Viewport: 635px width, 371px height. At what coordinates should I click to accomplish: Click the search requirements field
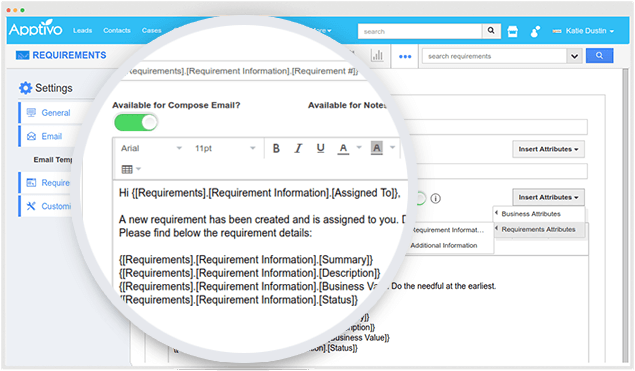(x=494, y=56)
